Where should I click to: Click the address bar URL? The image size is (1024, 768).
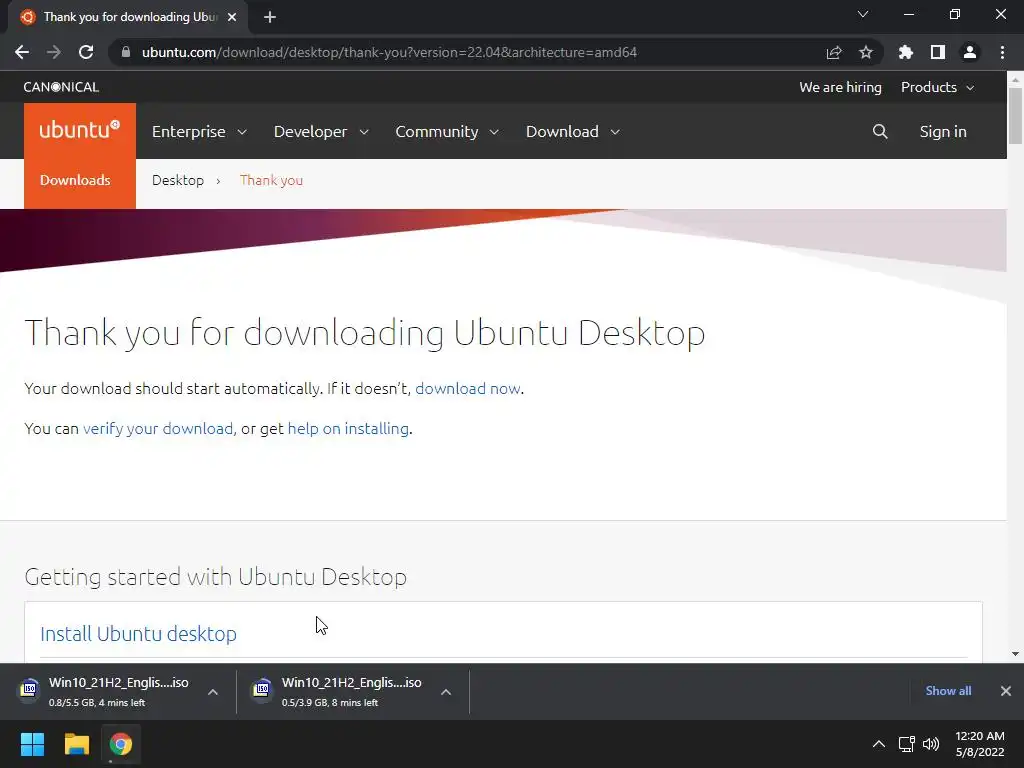(389, 52)
